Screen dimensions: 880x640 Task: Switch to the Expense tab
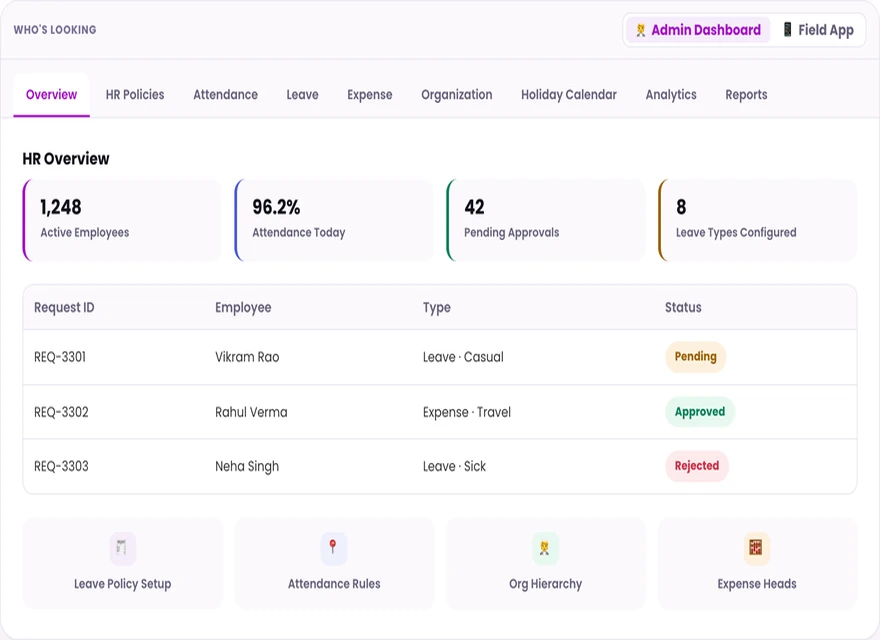(x=370, y=95)
